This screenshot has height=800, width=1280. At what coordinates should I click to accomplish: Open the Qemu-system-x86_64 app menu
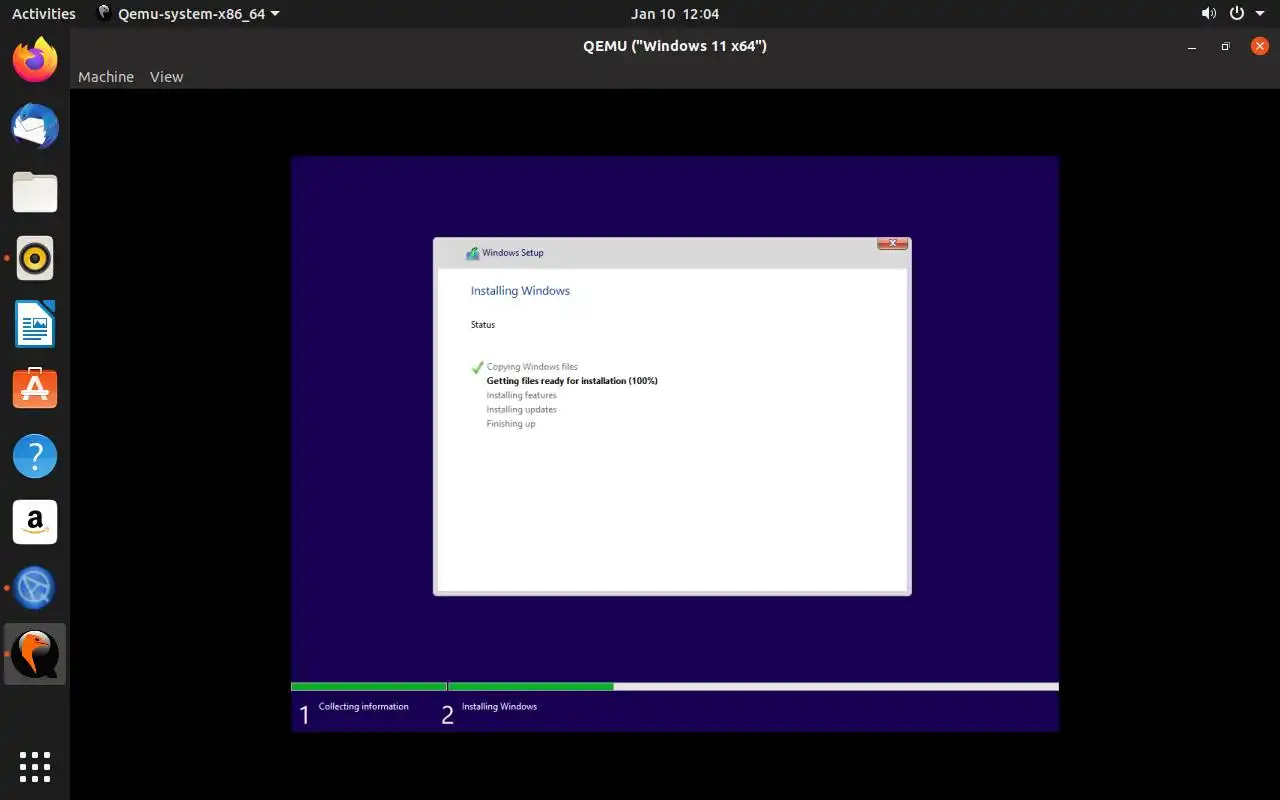point(188,14)
